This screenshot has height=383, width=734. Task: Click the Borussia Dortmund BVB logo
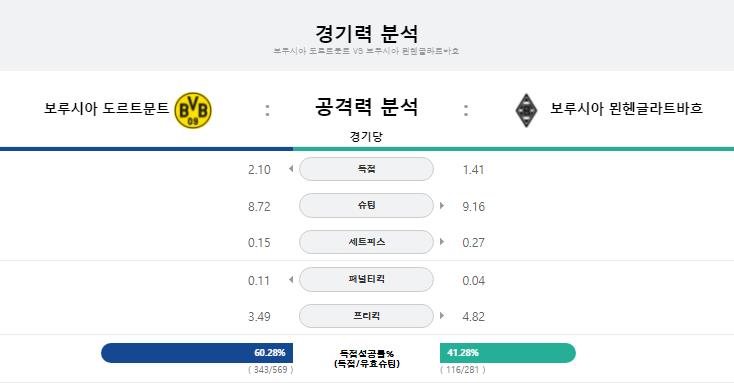193,110
